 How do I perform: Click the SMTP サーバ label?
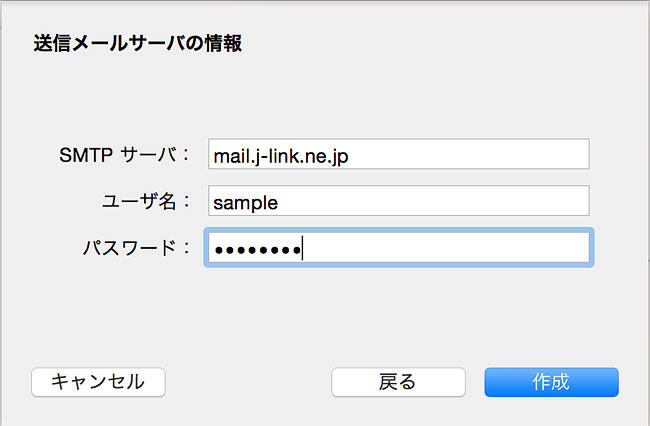(x=125, y=155)
